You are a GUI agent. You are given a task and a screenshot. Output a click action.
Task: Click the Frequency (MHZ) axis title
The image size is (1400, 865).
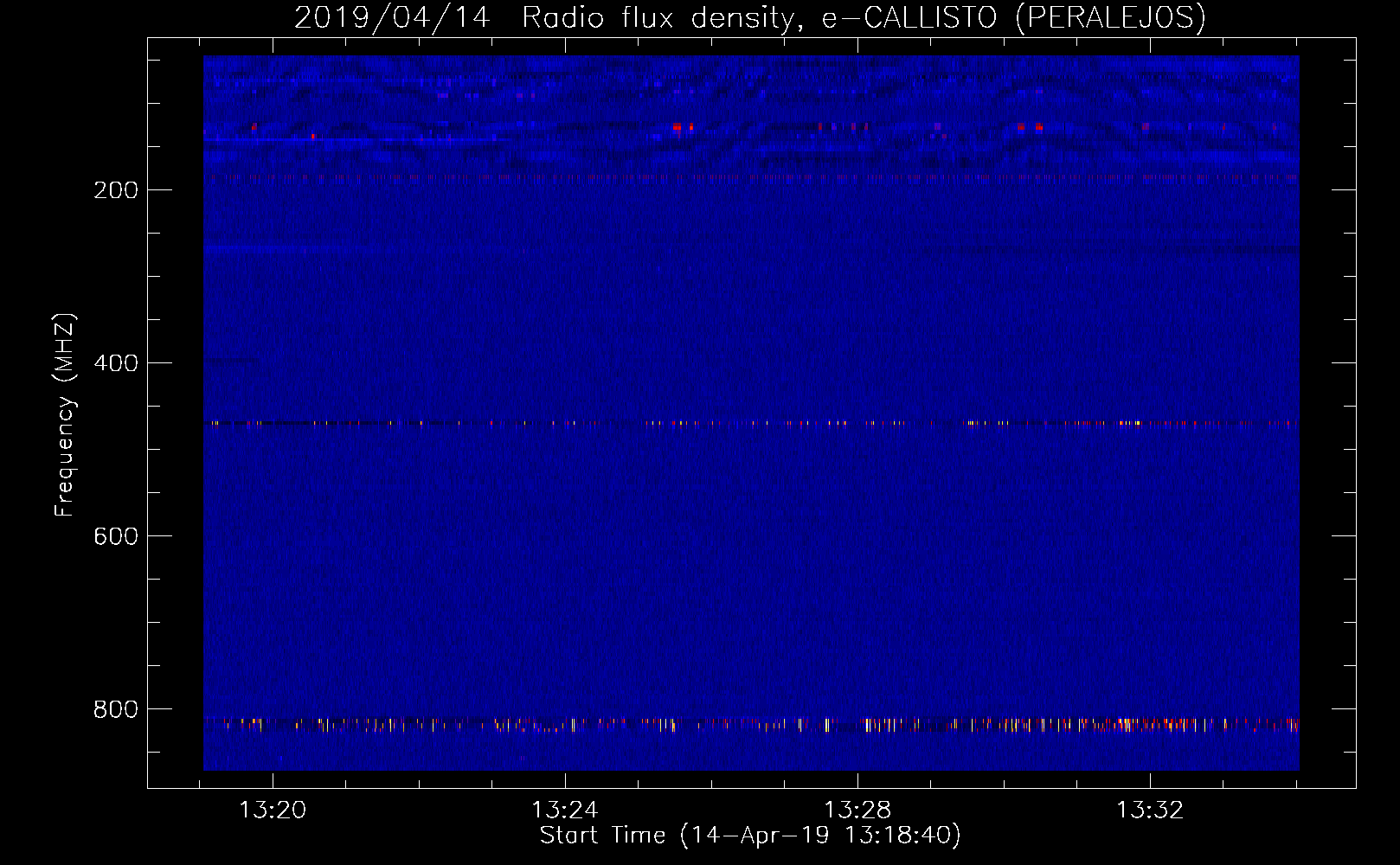click(65, 415)
